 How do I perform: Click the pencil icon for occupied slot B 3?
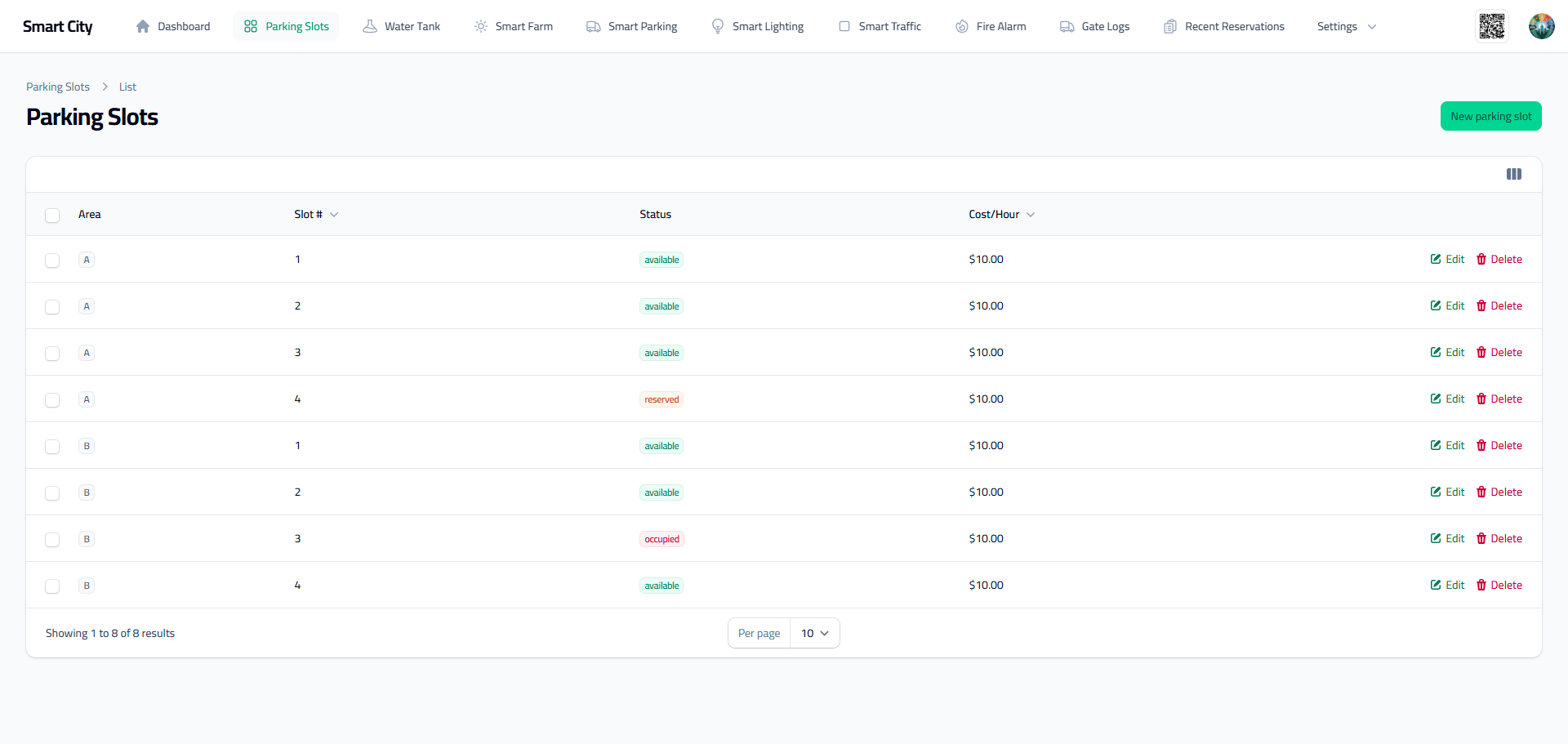pos(1436,538)
